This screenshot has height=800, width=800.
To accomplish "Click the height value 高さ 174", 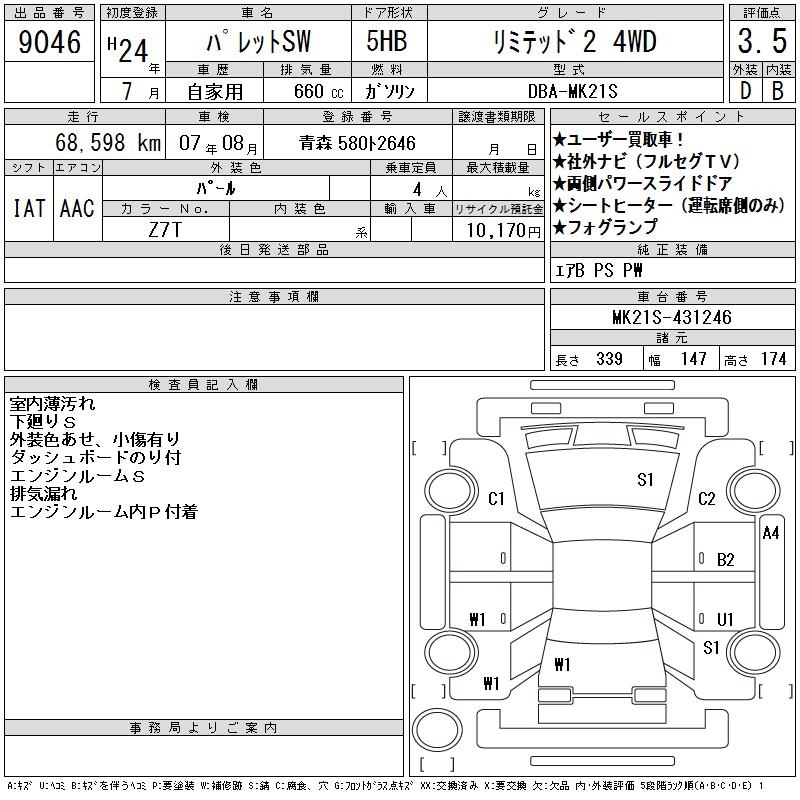I will 755,359.
